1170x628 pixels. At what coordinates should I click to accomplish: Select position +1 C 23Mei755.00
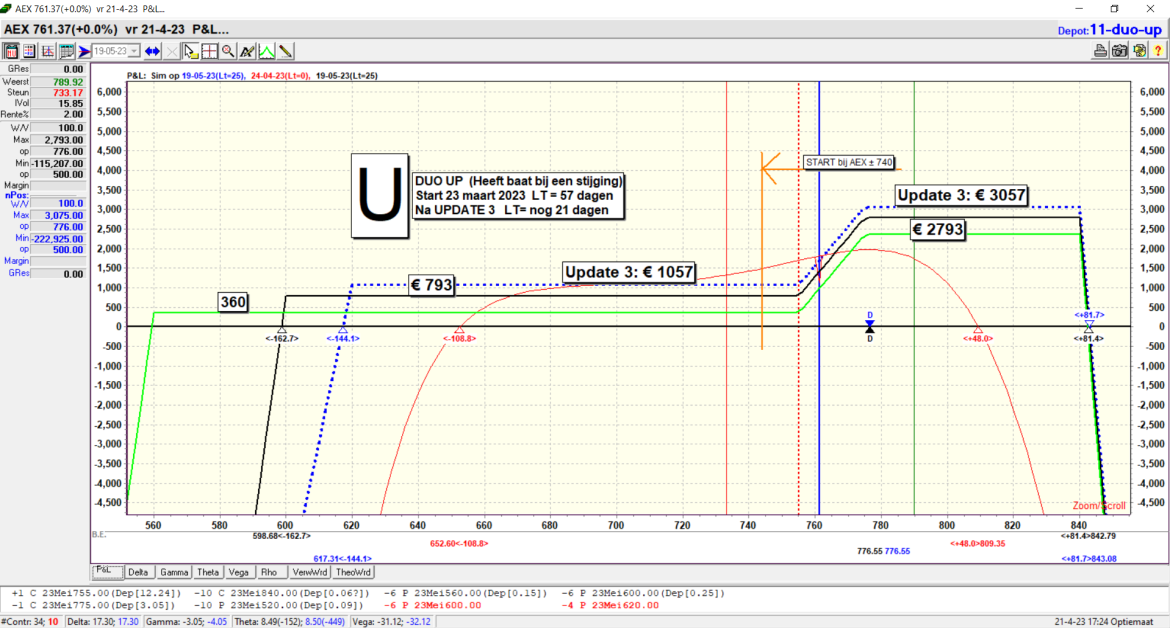[x=96, y=594]
